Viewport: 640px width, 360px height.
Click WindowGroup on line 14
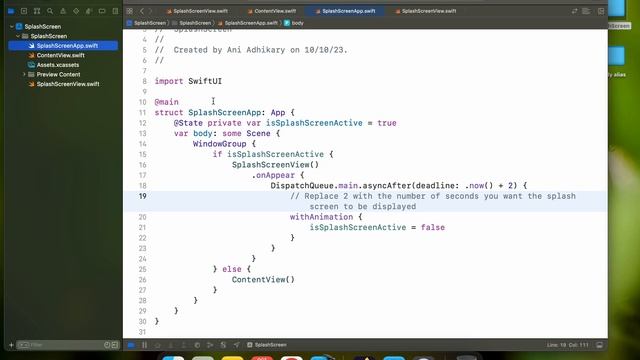pos(220,144)
